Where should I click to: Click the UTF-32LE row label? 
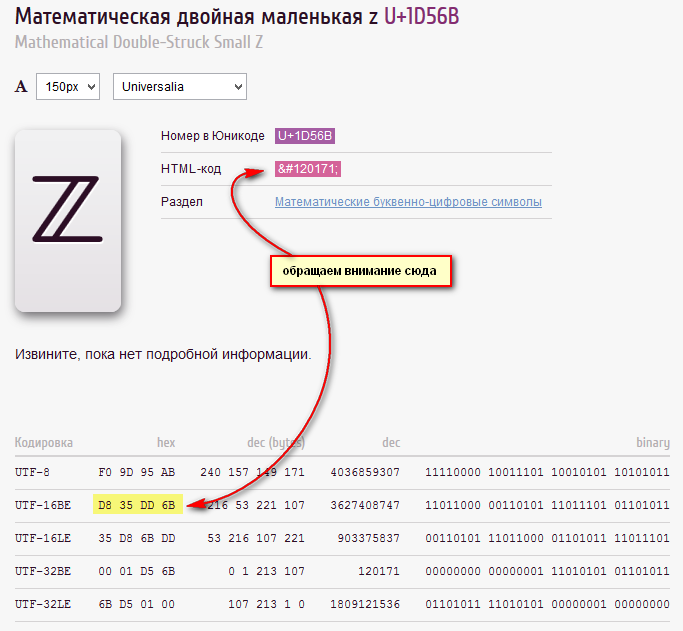[43, 604]
